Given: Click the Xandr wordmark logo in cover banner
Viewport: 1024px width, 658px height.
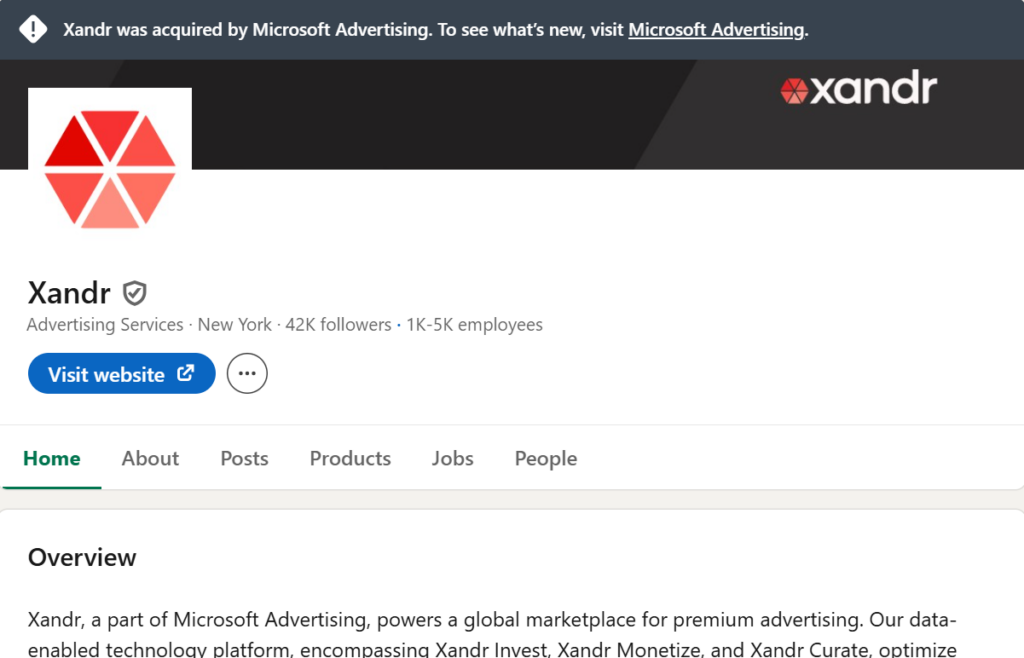Looking at the screenshot, I should 858,90.
